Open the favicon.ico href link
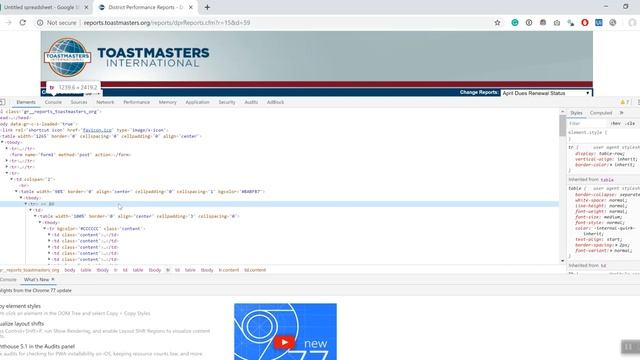This screenshot has height=360, width=640. (x=97, y=130)
